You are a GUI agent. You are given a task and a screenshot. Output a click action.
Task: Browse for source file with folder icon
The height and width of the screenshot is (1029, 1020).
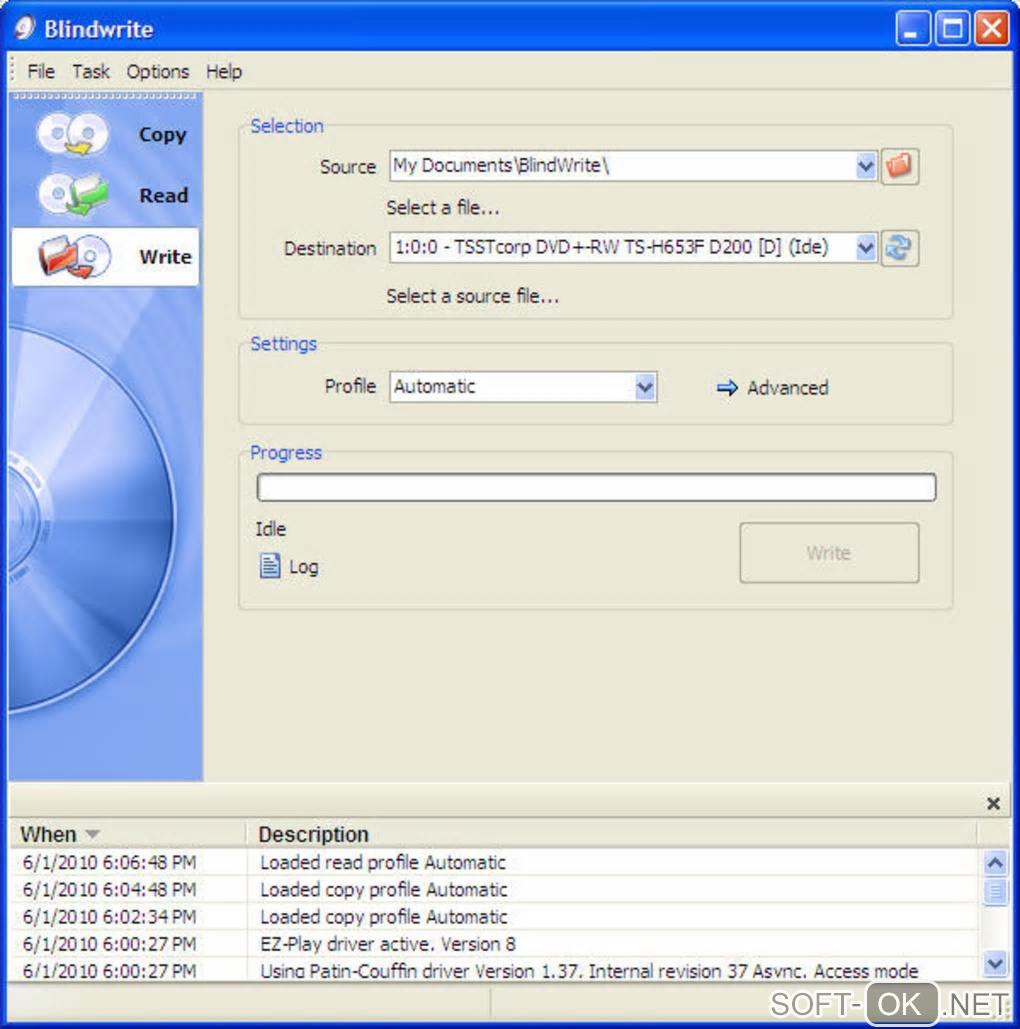point(899,166)
